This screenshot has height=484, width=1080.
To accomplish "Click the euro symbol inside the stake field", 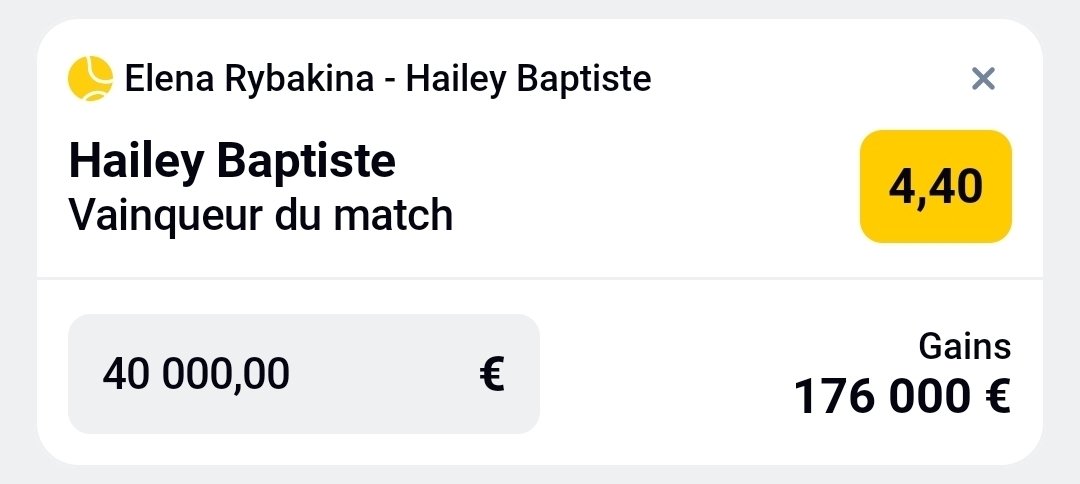I will [491, 374].
